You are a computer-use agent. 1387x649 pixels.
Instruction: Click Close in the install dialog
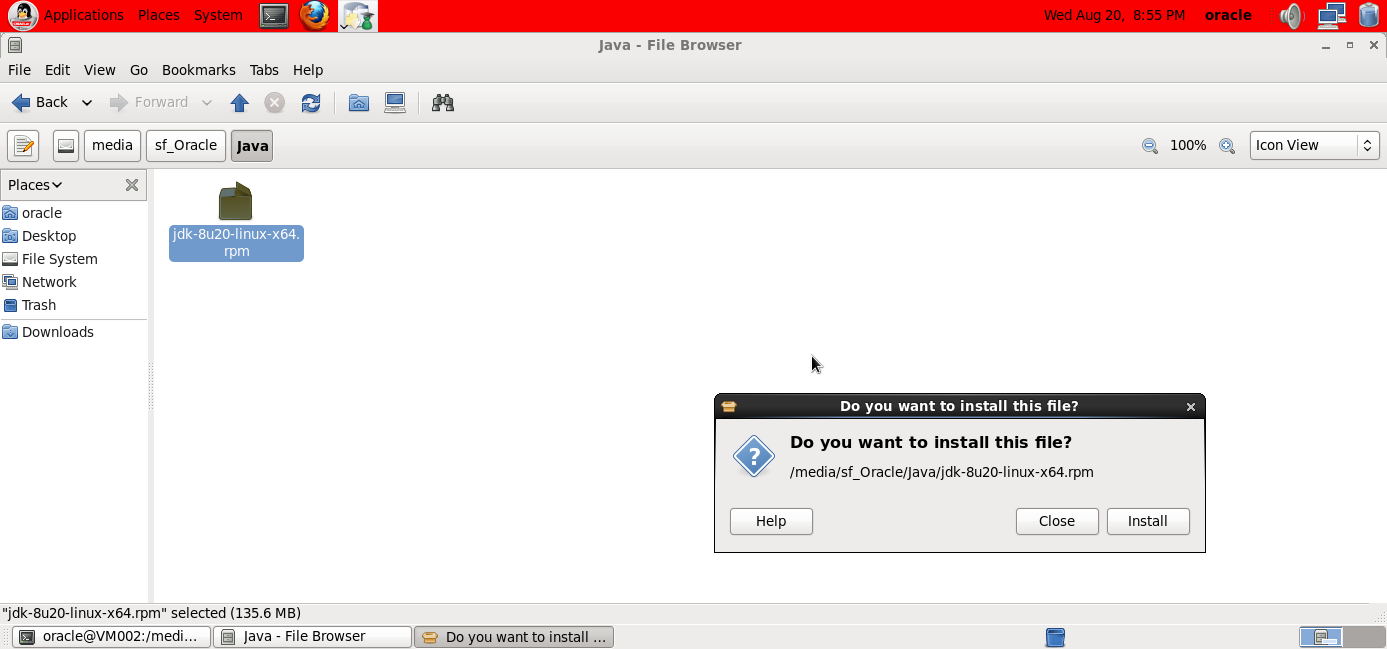point(1057,521)
